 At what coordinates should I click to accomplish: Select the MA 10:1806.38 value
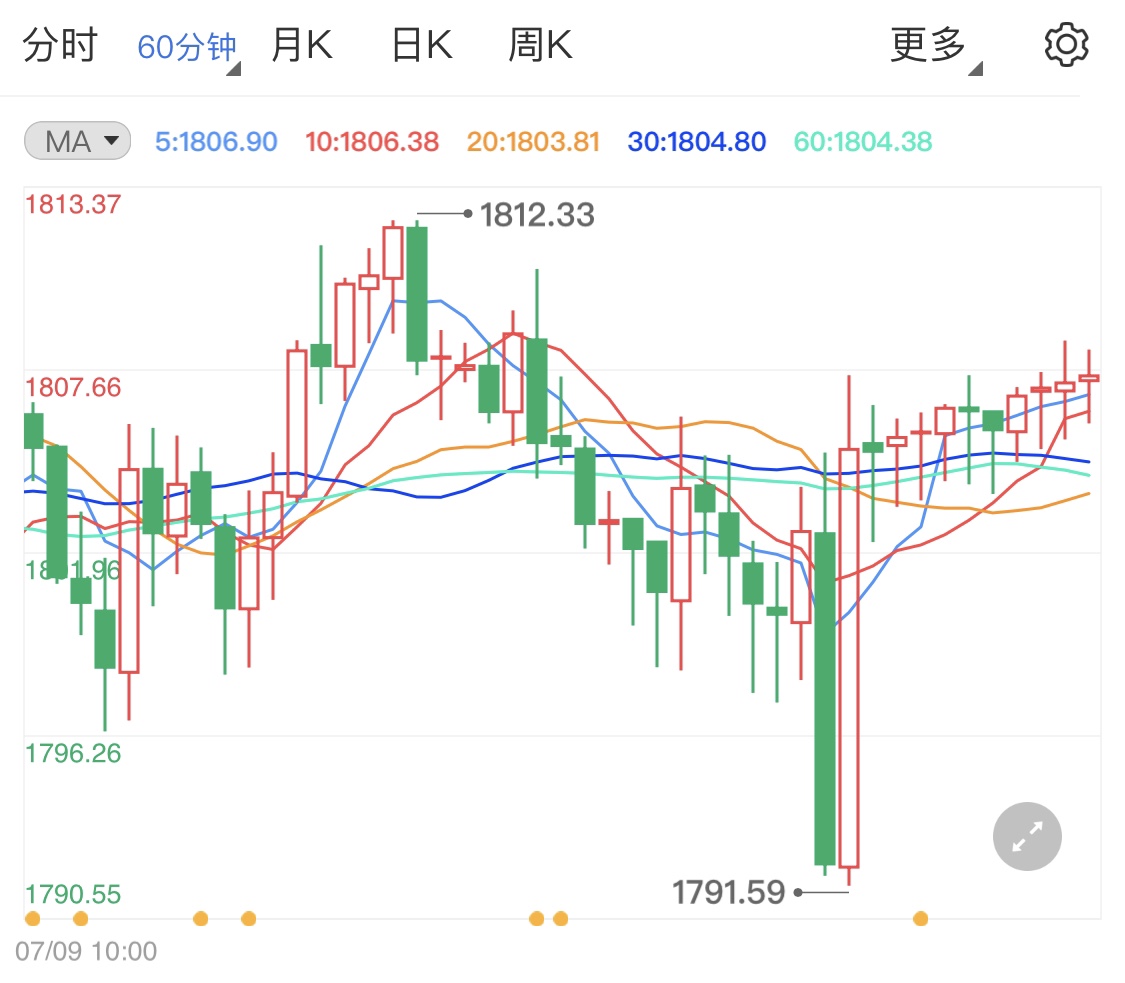point(372,141)
